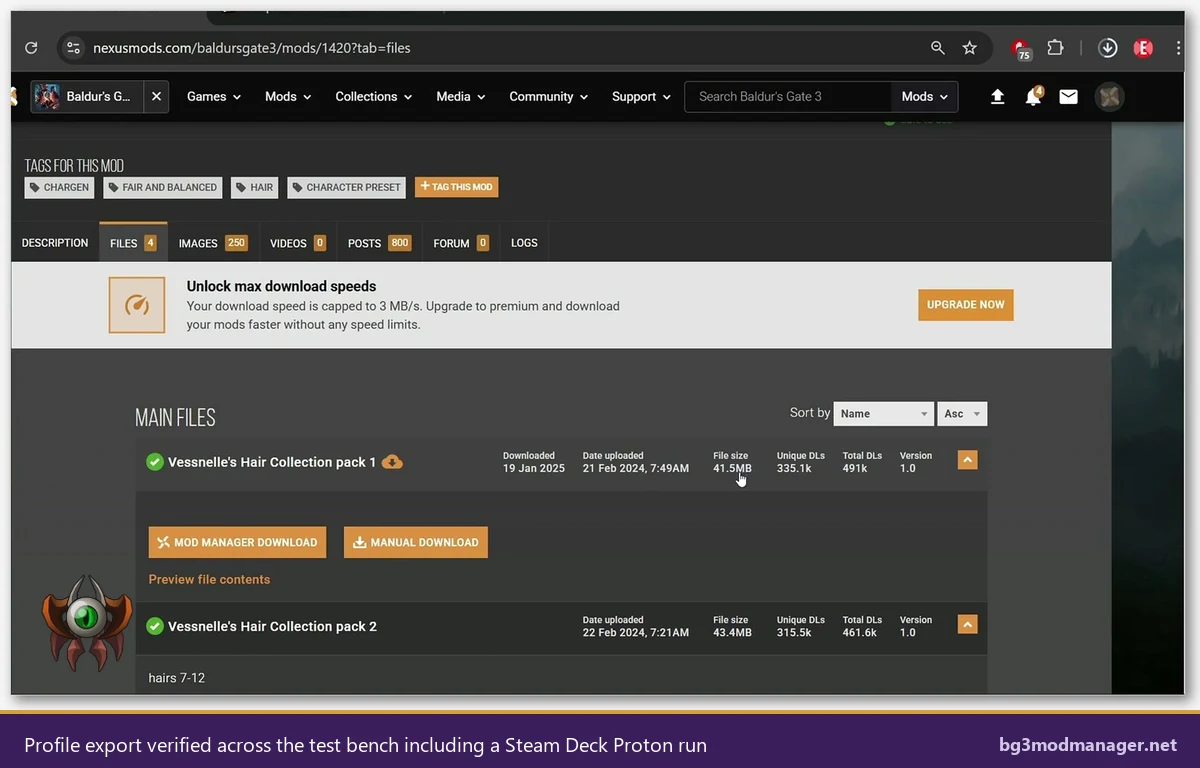This screenshot has height=768, width=1200.
Task: Open the Nexus user avatar menu
Action: (1109, 97)
